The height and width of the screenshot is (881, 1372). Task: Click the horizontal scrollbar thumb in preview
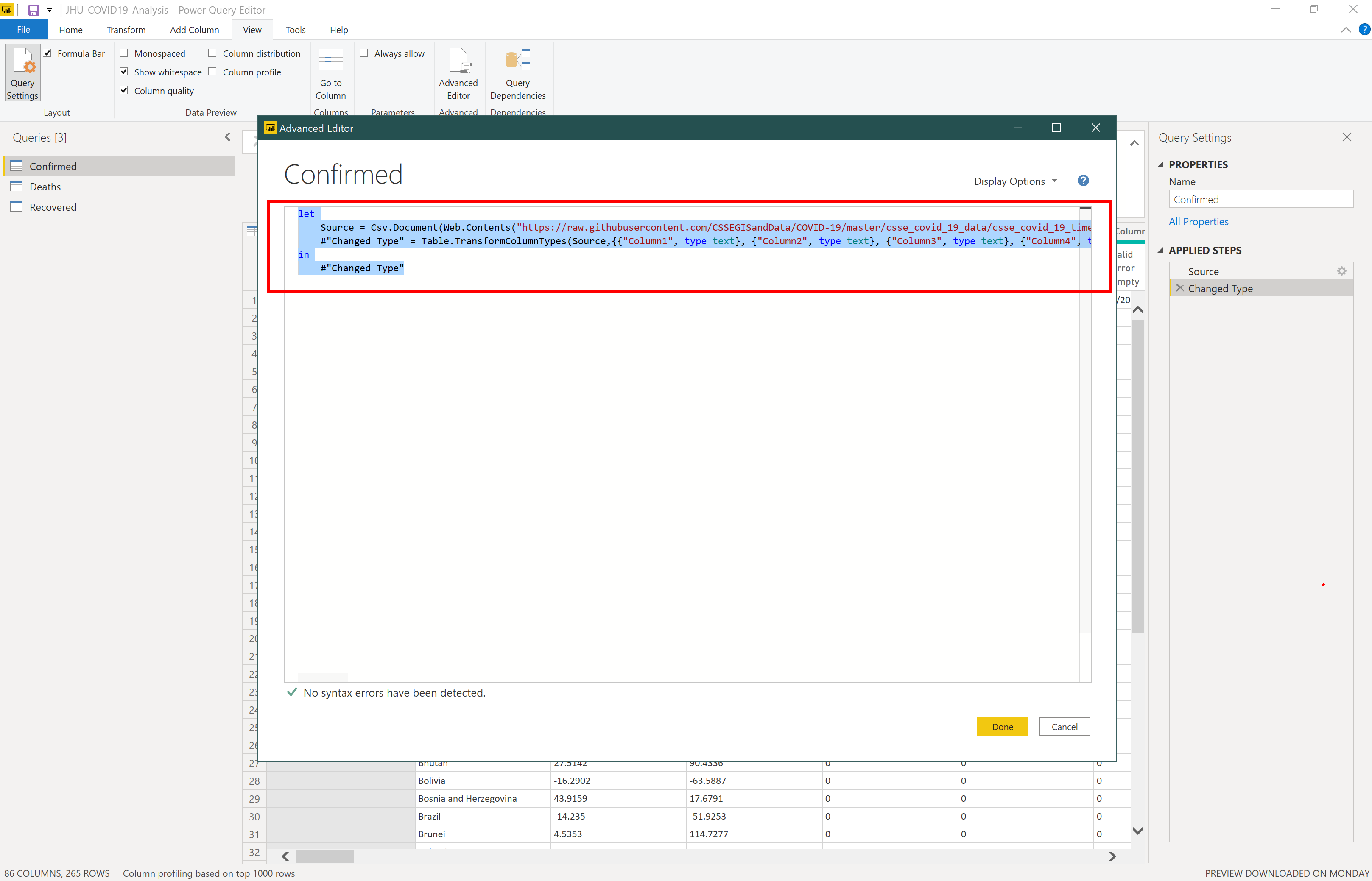pos(324,856)
